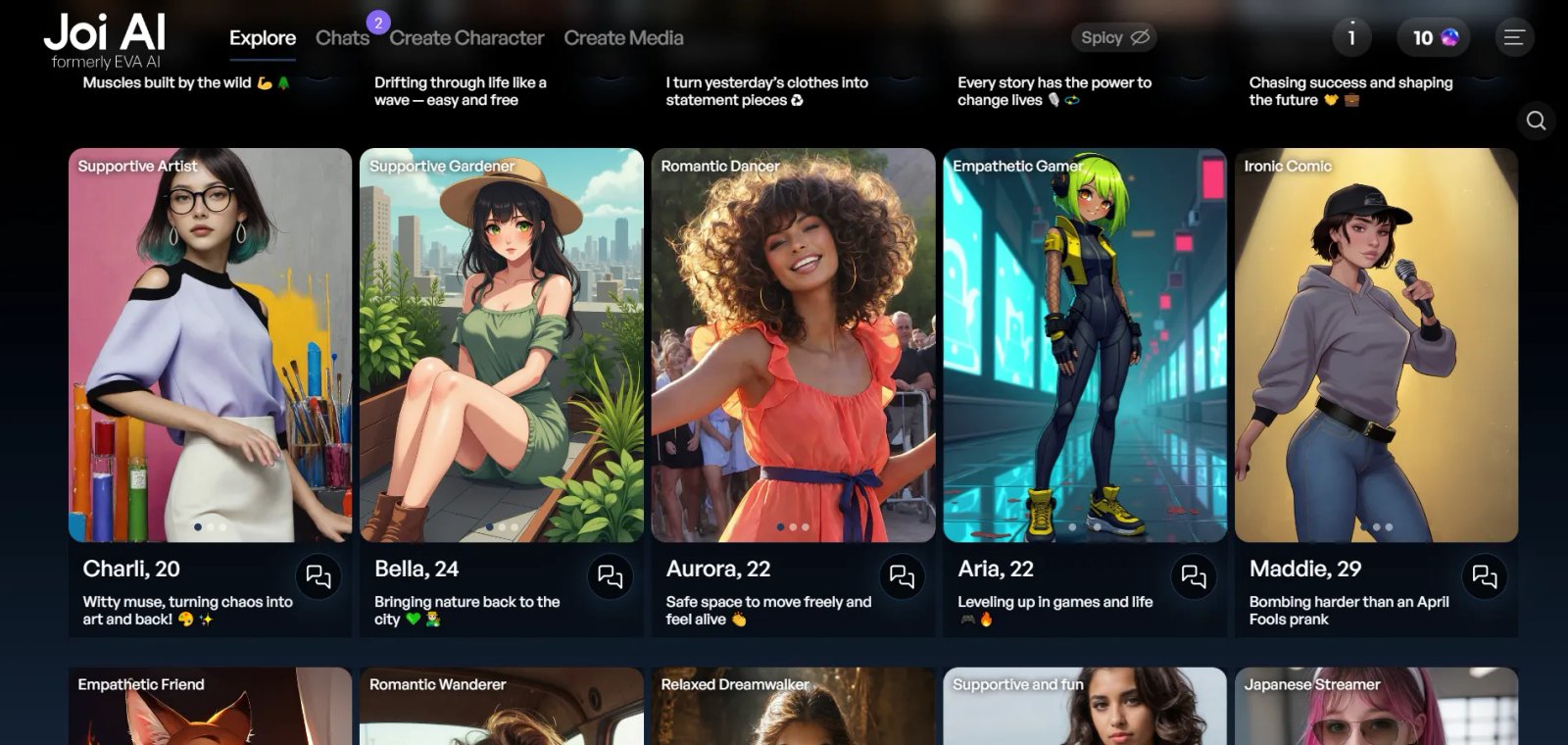Click the unread chats badge showing 2

378,23
